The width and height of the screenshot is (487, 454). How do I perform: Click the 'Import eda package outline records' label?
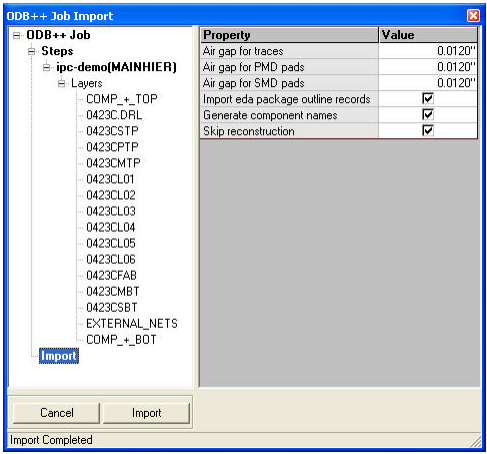[287, 99]
